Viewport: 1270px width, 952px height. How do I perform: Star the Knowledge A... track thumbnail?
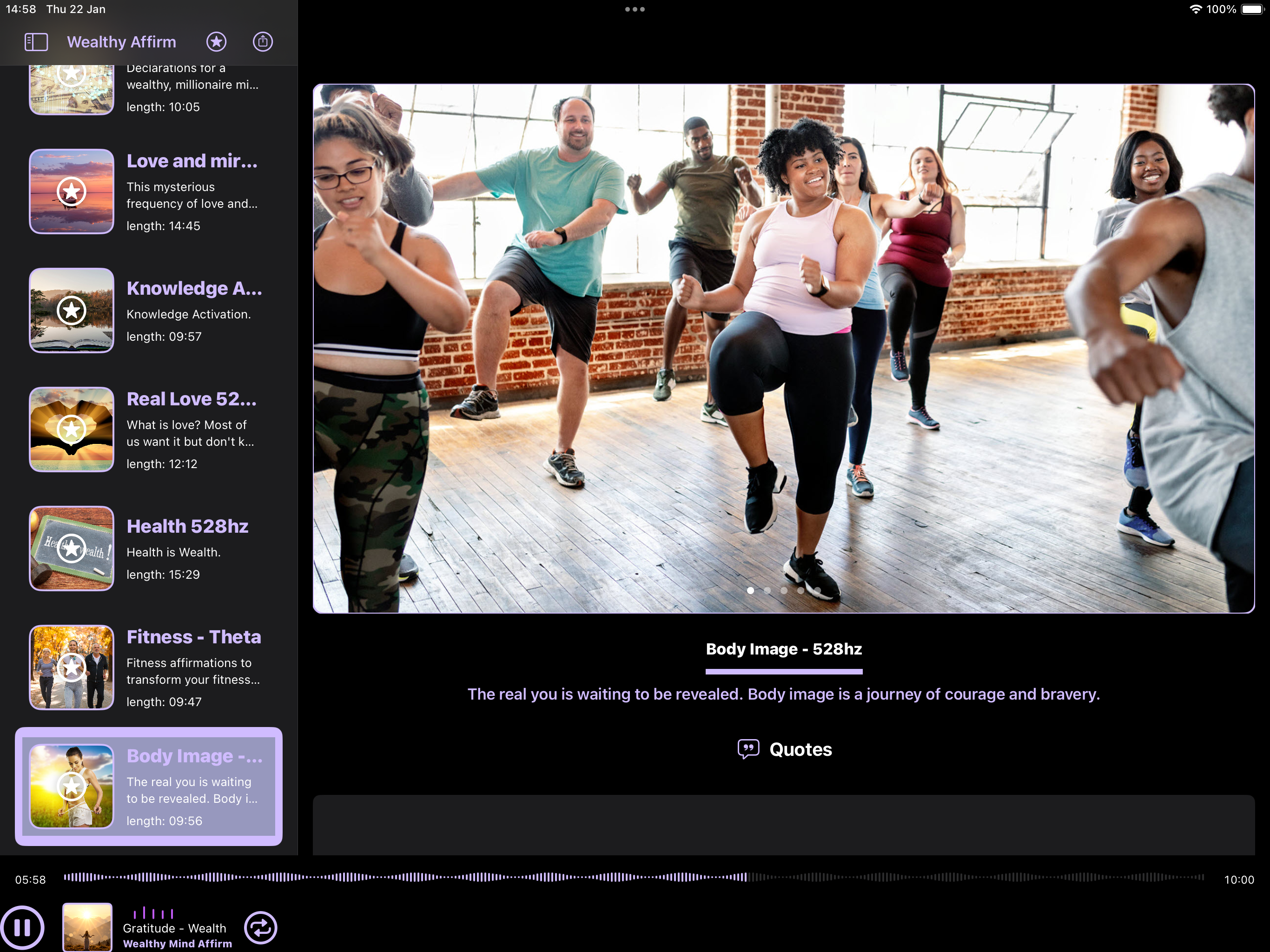coord(72,311)
